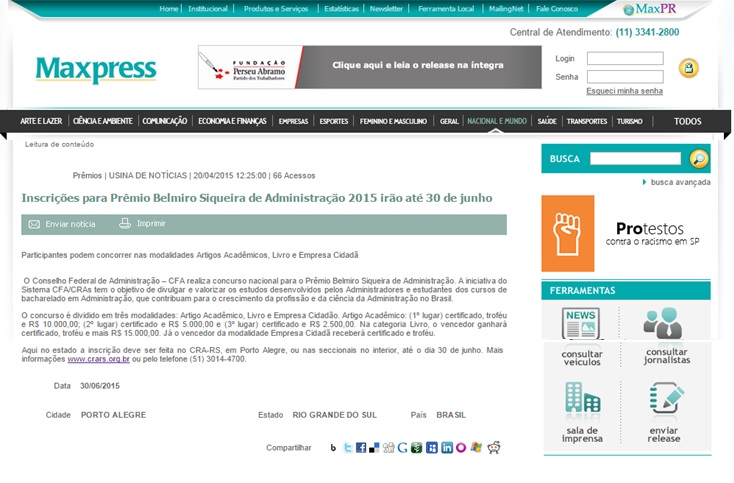
Task: Click the Maxpress logo
Action: (96, 69)
